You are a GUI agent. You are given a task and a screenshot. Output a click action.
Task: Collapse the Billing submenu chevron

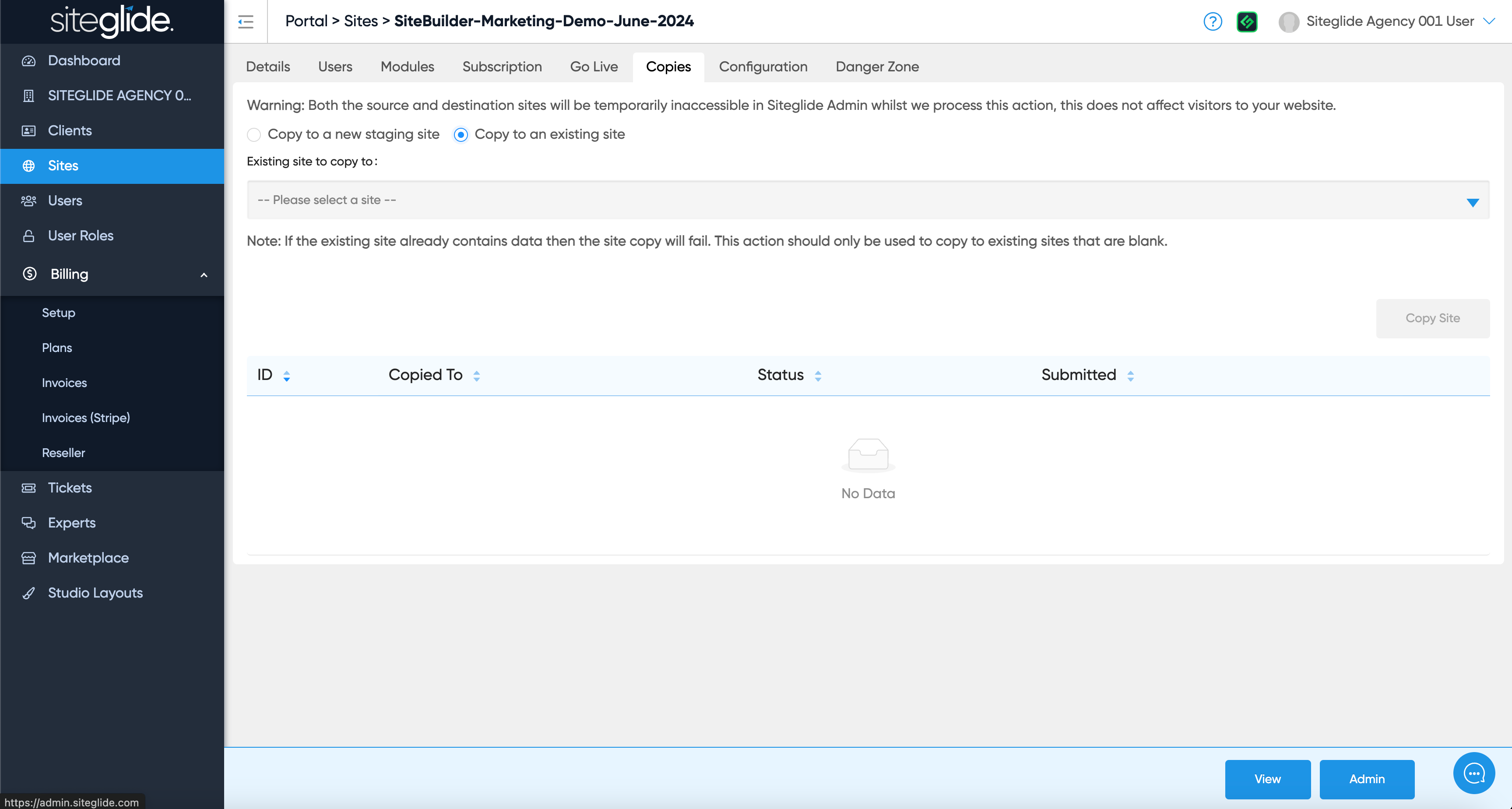[204, 275]
